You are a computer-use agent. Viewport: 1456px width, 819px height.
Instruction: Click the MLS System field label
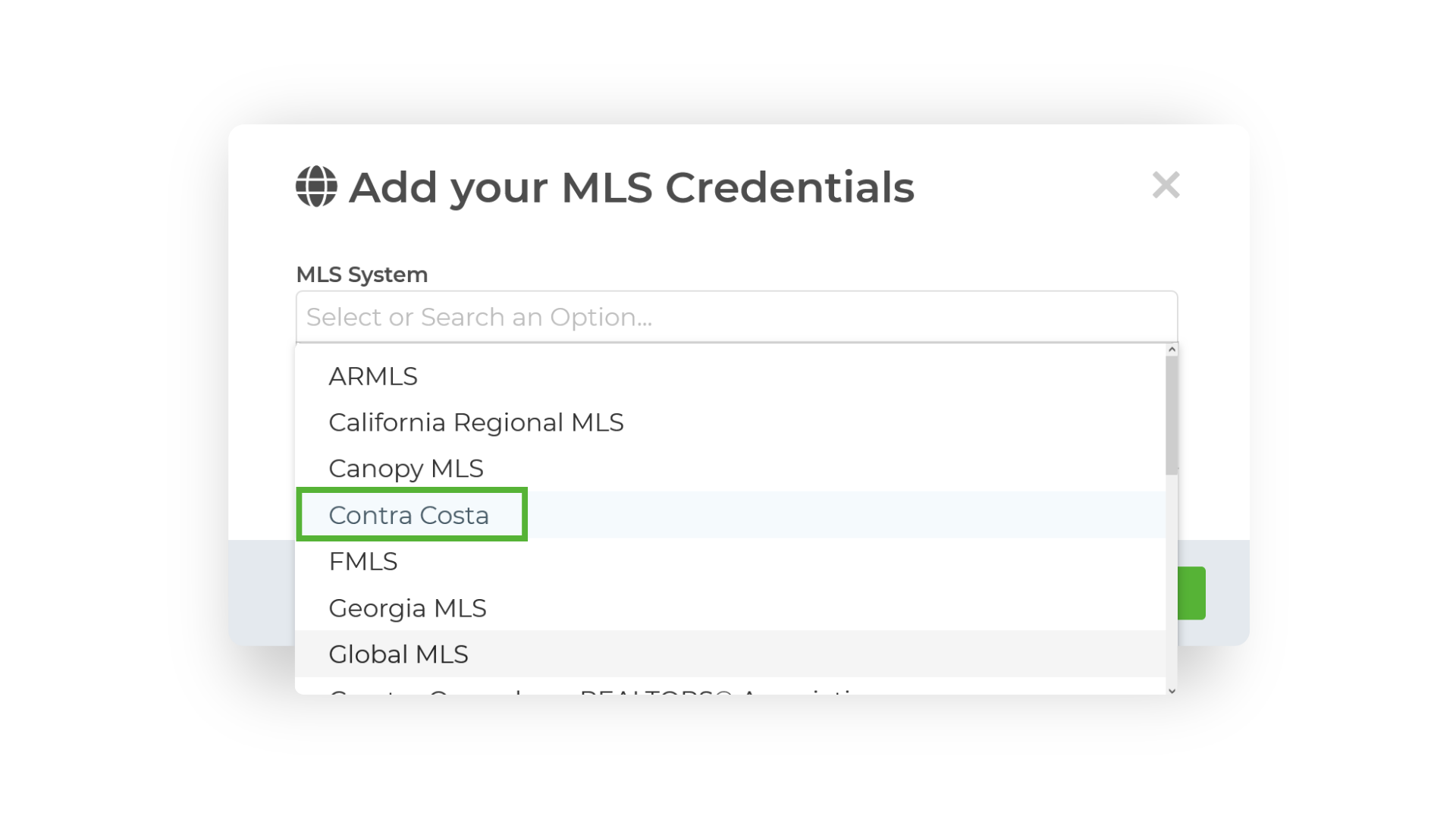tap(362, 275)
